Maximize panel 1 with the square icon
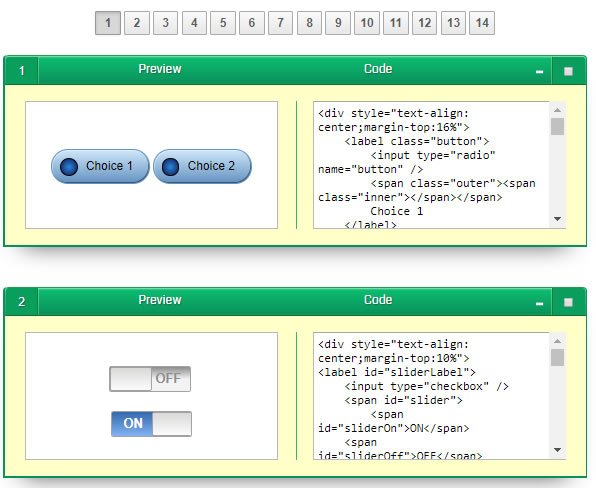The image size is (596, 488). pyautogui.click(x=568, y=71)
